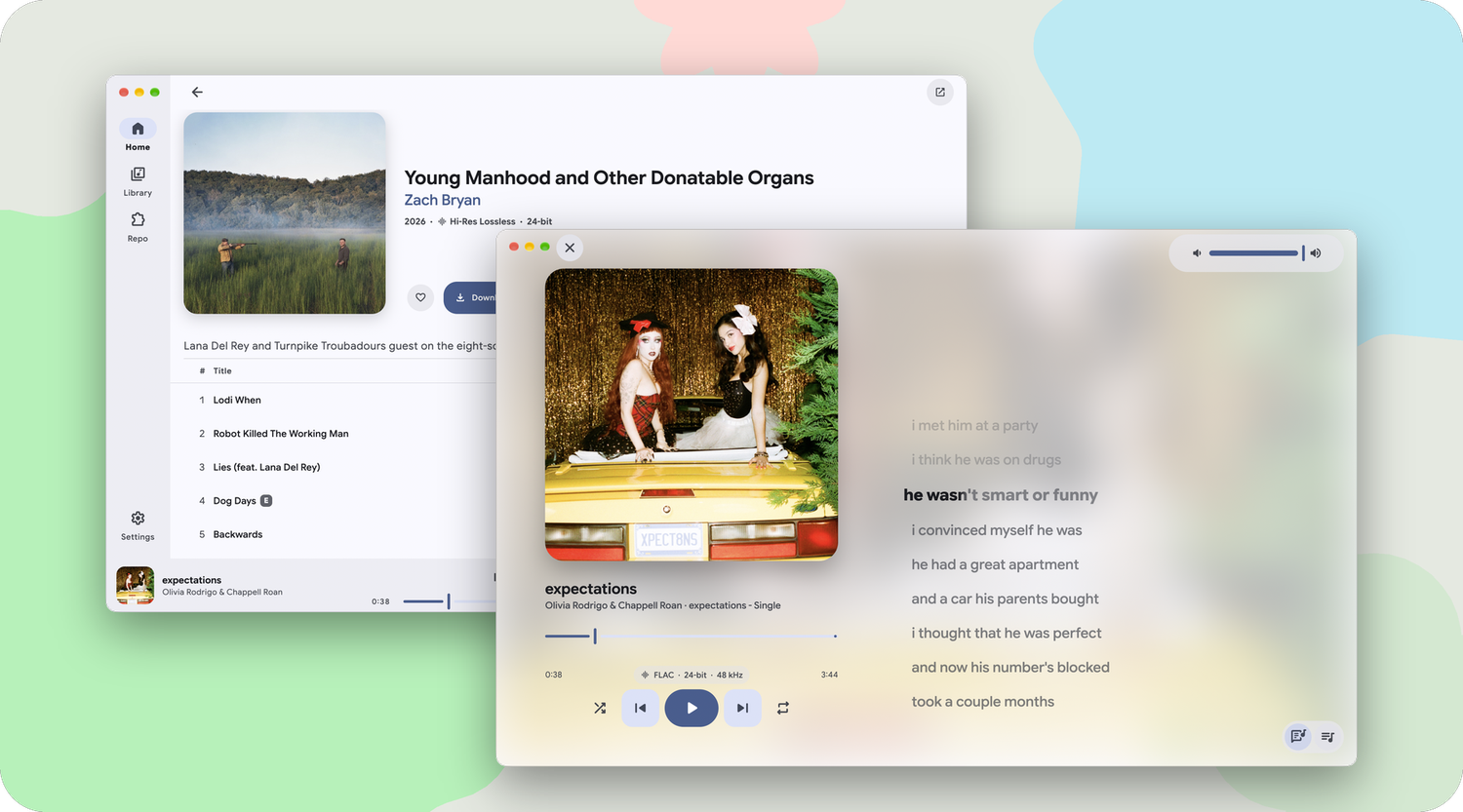
Task: Jump to lyric 'i convinced myself he was'
Action: pos(997,530)
